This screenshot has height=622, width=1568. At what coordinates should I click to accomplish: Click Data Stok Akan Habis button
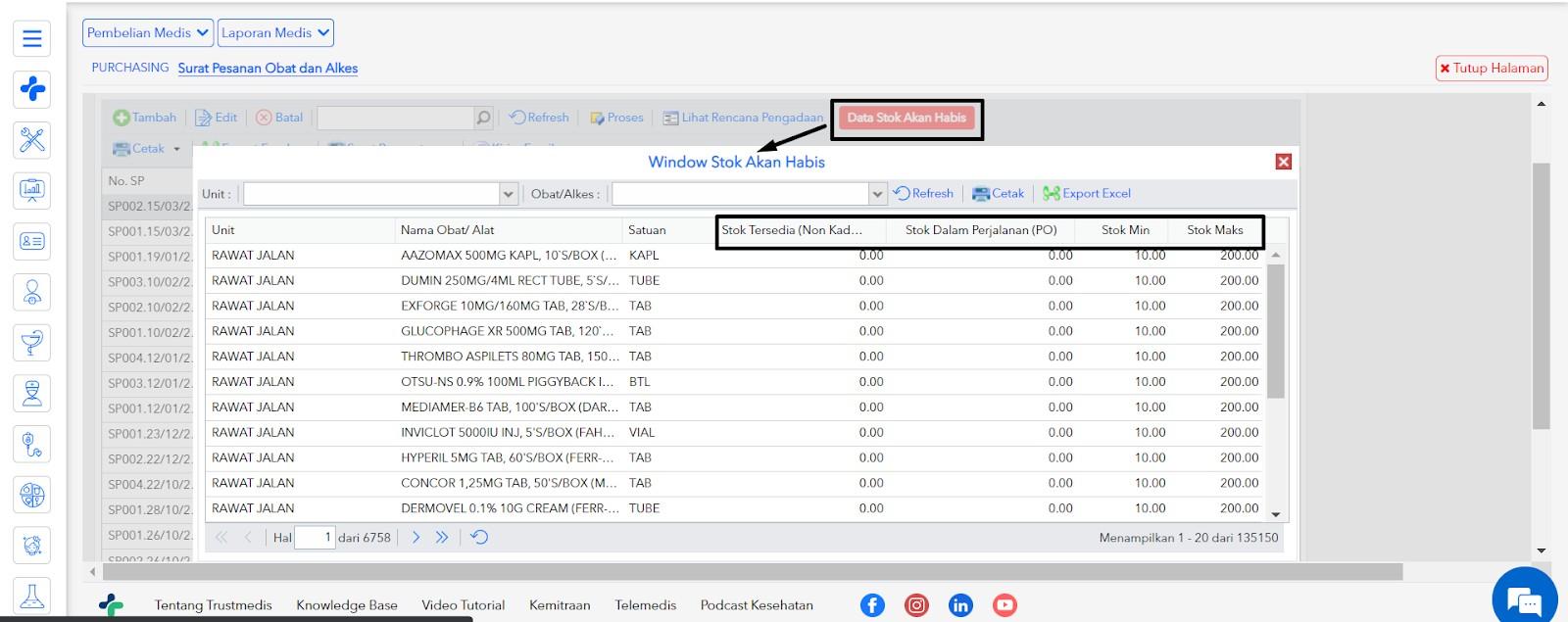(x=906, y=118)
